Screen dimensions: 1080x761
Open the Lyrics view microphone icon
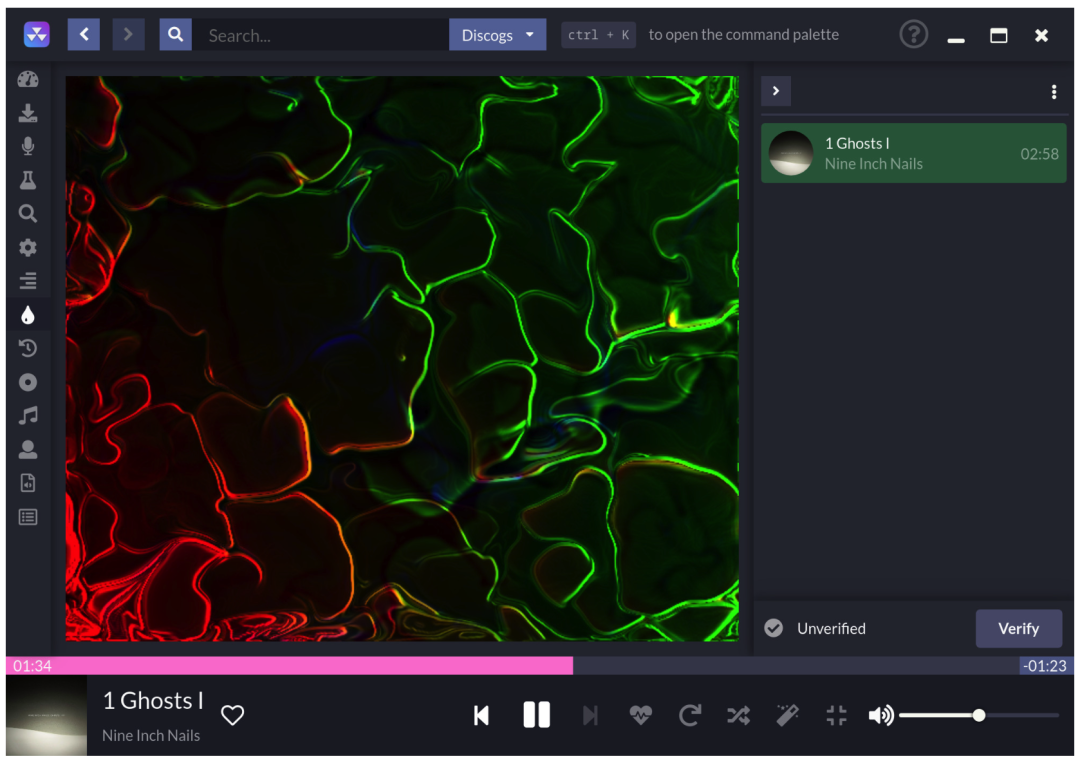click(x=28, y=146)
